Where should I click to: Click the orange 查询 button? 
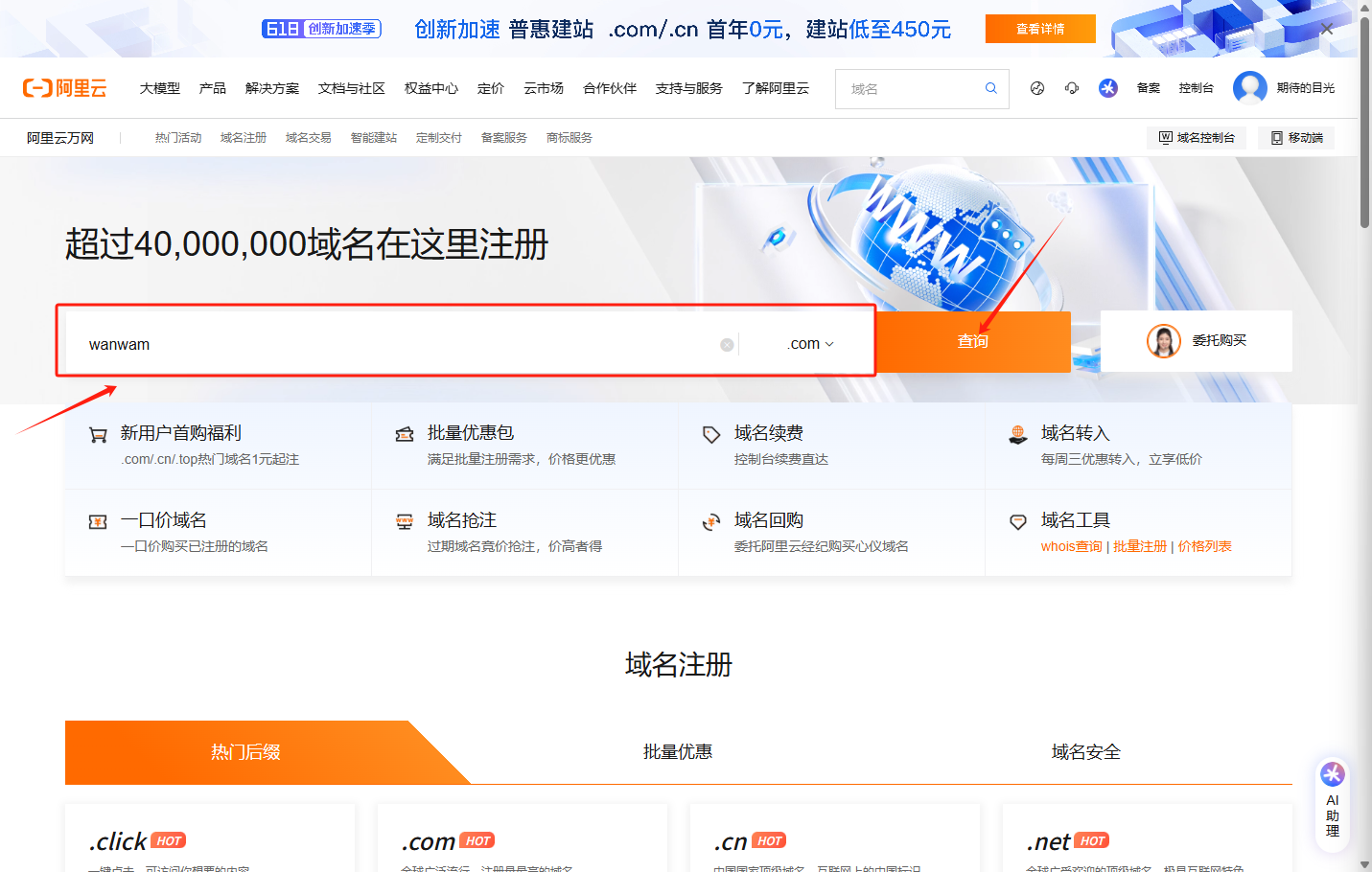click(973, 341)
